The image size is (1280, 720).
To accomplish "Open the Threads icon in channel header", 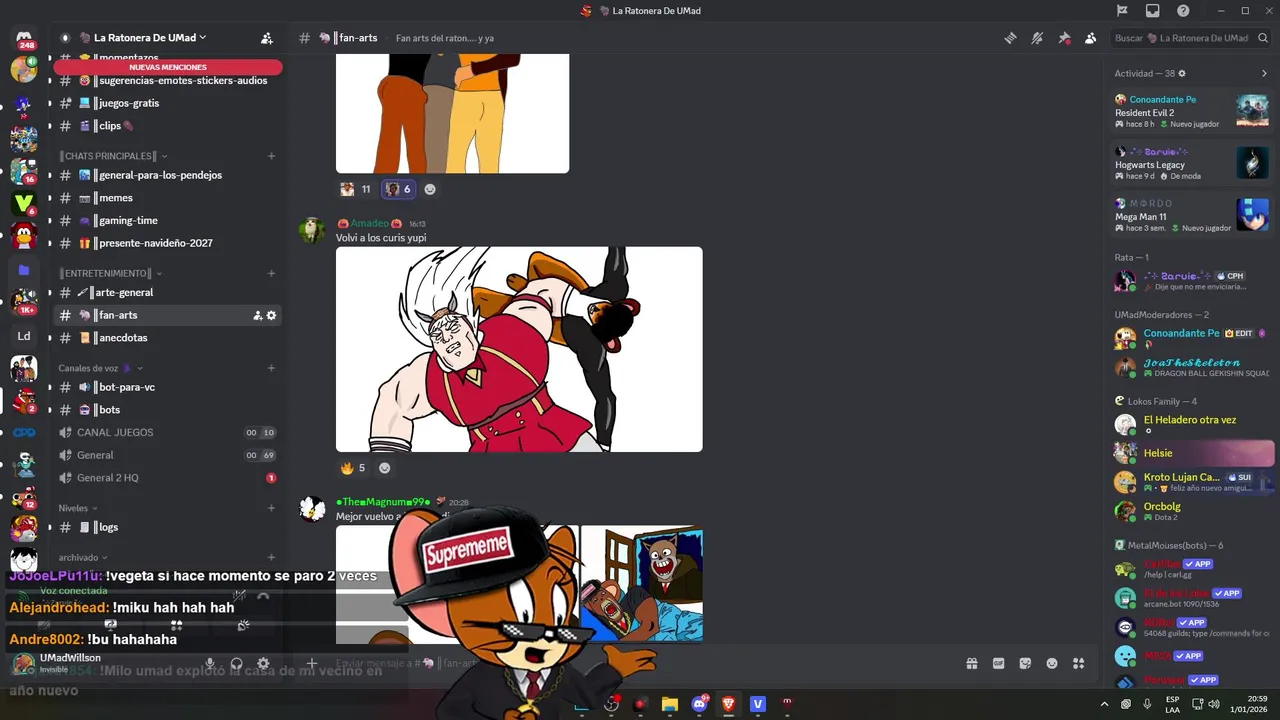I will tap(1011, 38).
